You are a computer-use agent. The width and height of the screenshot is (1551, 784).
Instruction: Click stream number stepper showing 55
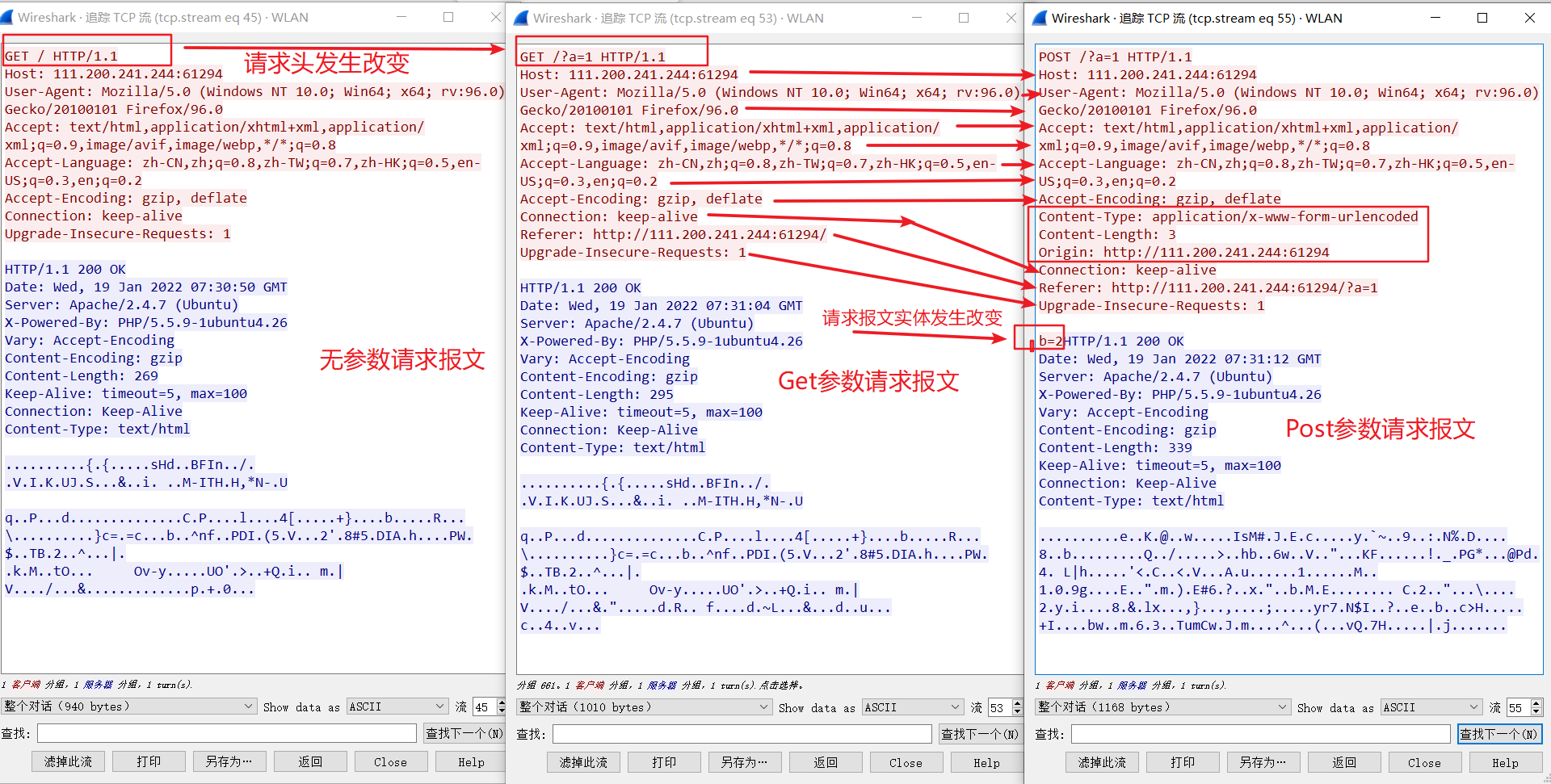[1524, 707]
